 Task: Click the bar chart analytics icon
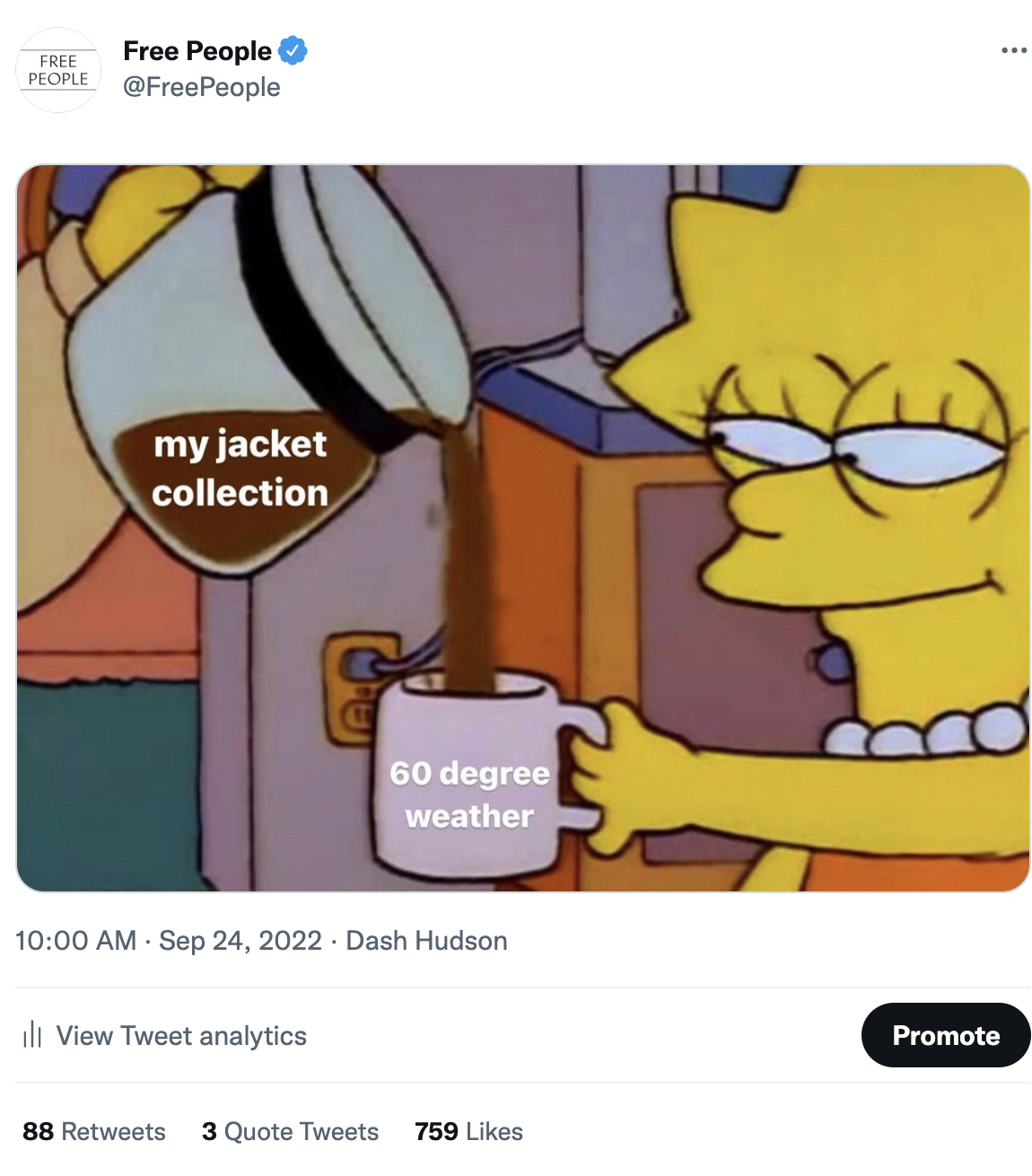coord(32,1035)
